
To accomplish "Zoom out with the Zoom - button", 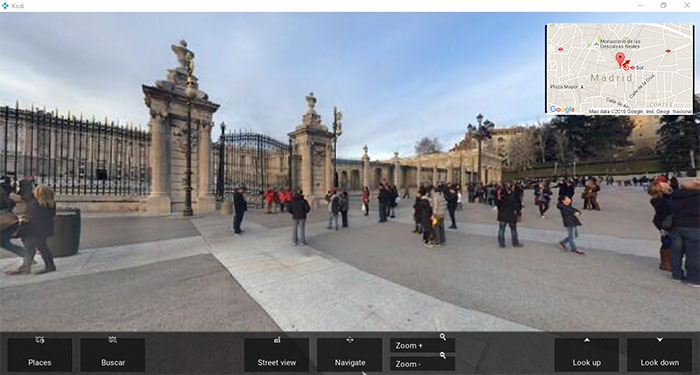I will pyautogui.click(x=422, y=363).
